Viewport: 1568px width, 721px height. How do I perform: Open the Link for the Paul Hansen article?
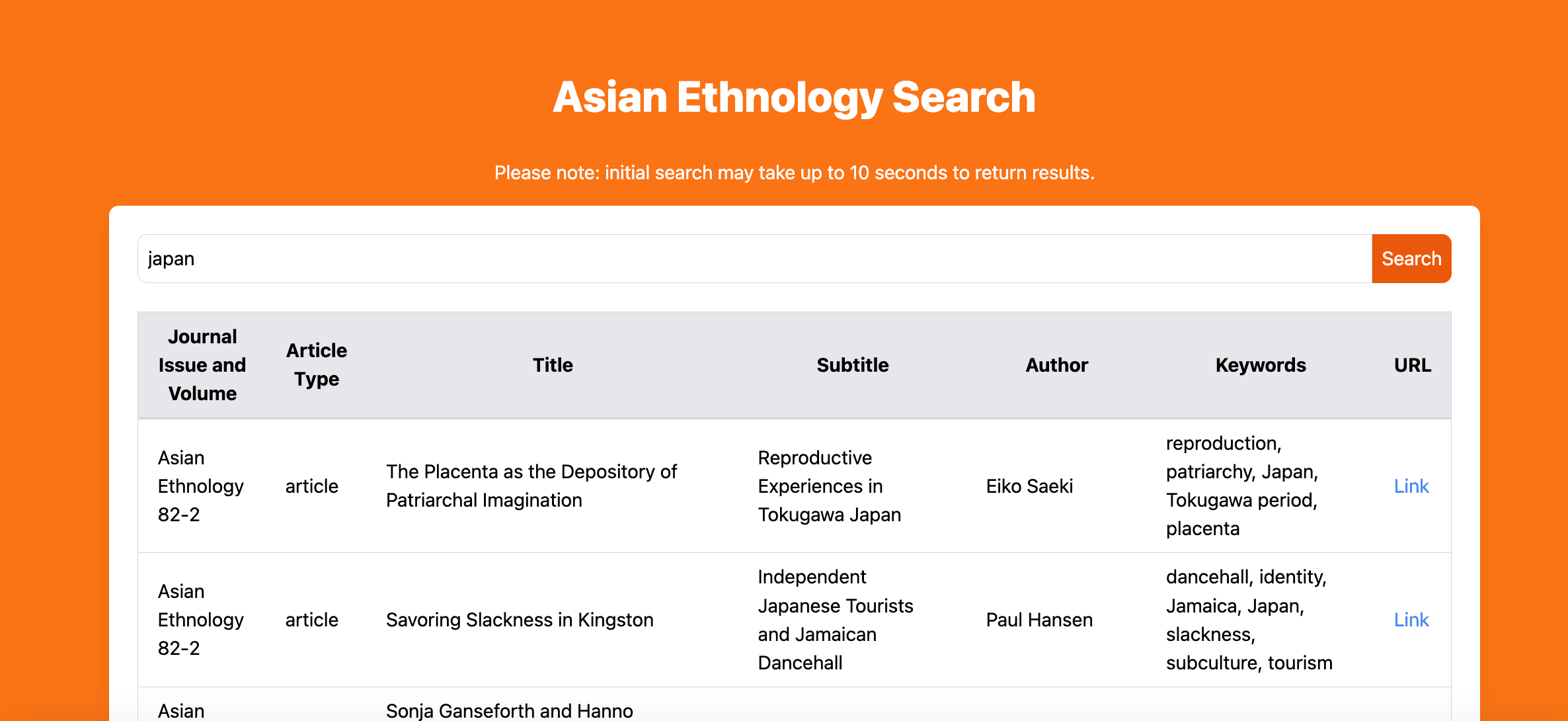[x=1411, y=620]
